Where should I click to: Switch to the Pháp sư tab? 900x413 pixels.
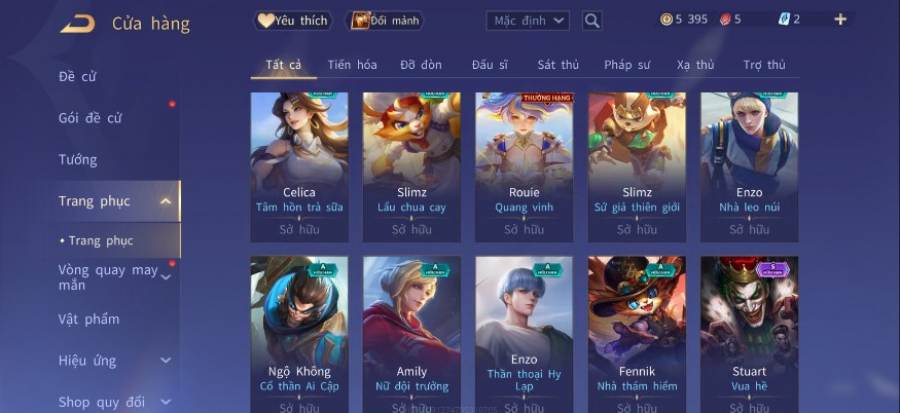coord(627,65)
